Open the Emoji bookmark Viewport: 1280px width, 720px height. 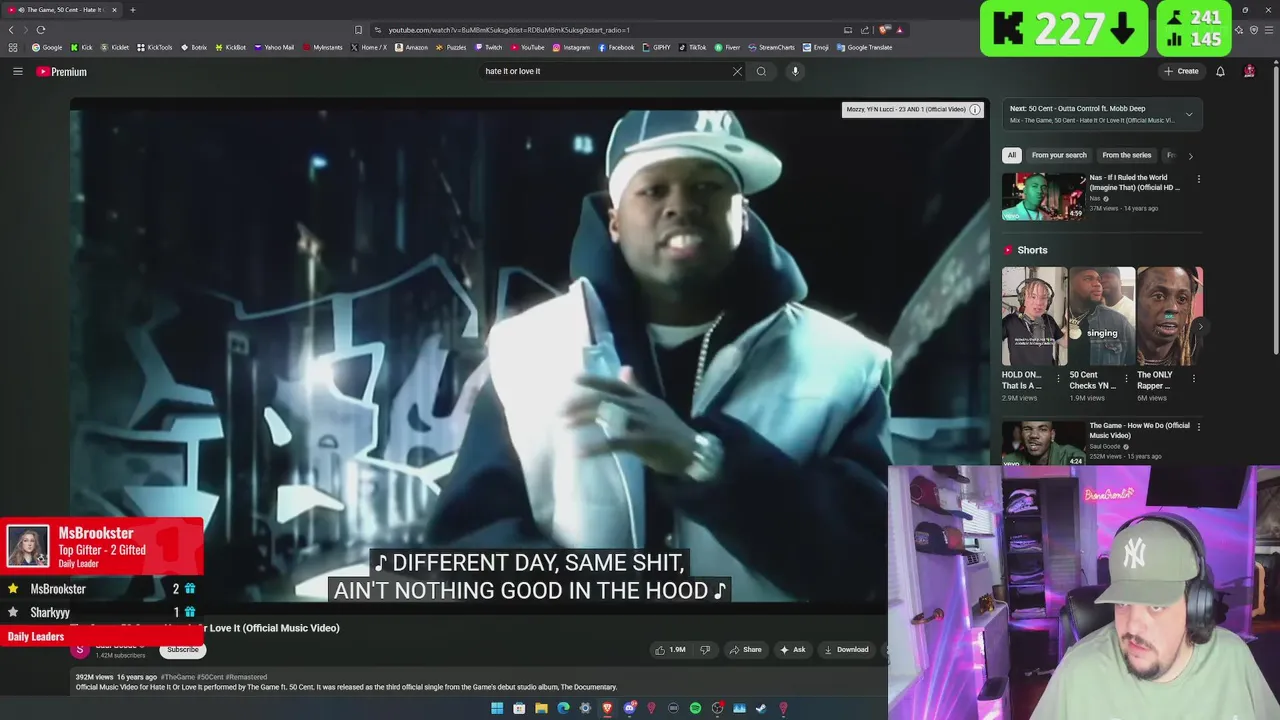[815, 47]
